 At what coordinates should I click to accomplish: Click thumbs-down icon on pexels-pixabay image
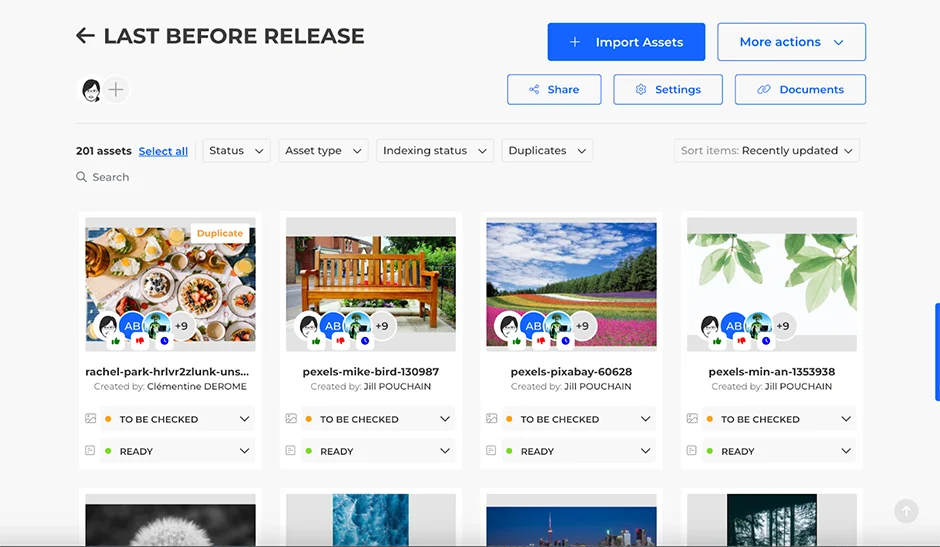pos(541,341)
